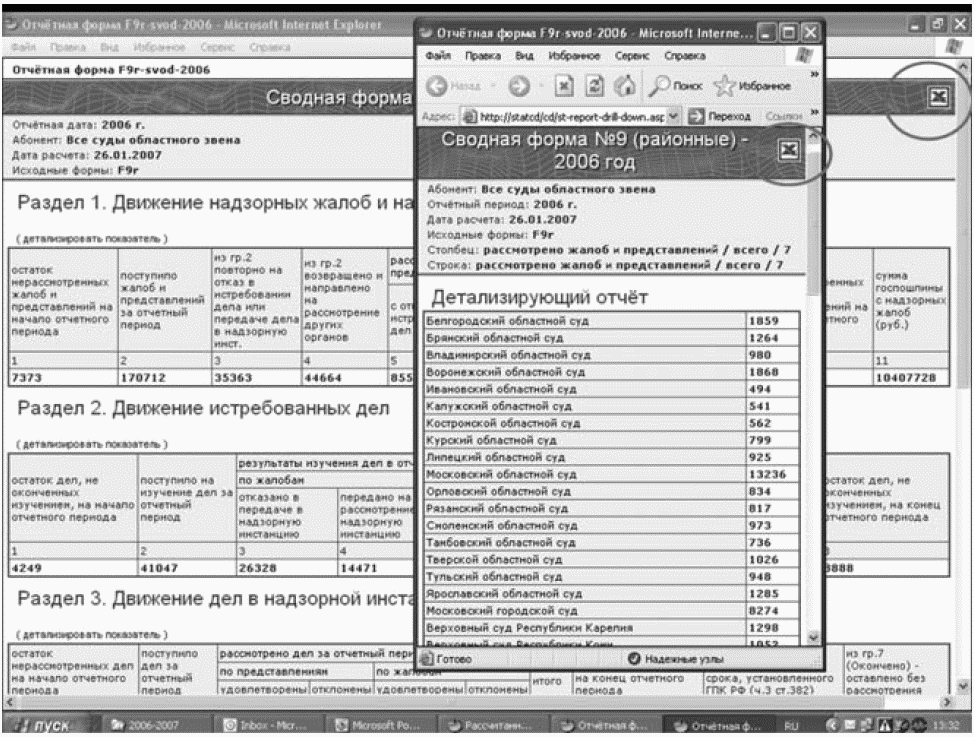Select row Московский городской суд
The image size is (974, 737).
tap(611, 611)
